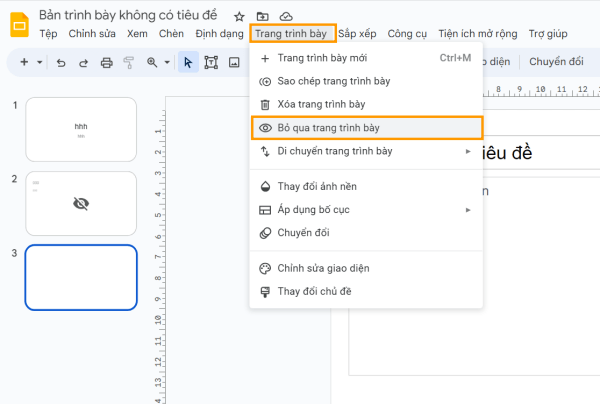Viewport: 600px width, 404px height.
Task: Click the presentation title text
Action: click(x=128, y=15)
